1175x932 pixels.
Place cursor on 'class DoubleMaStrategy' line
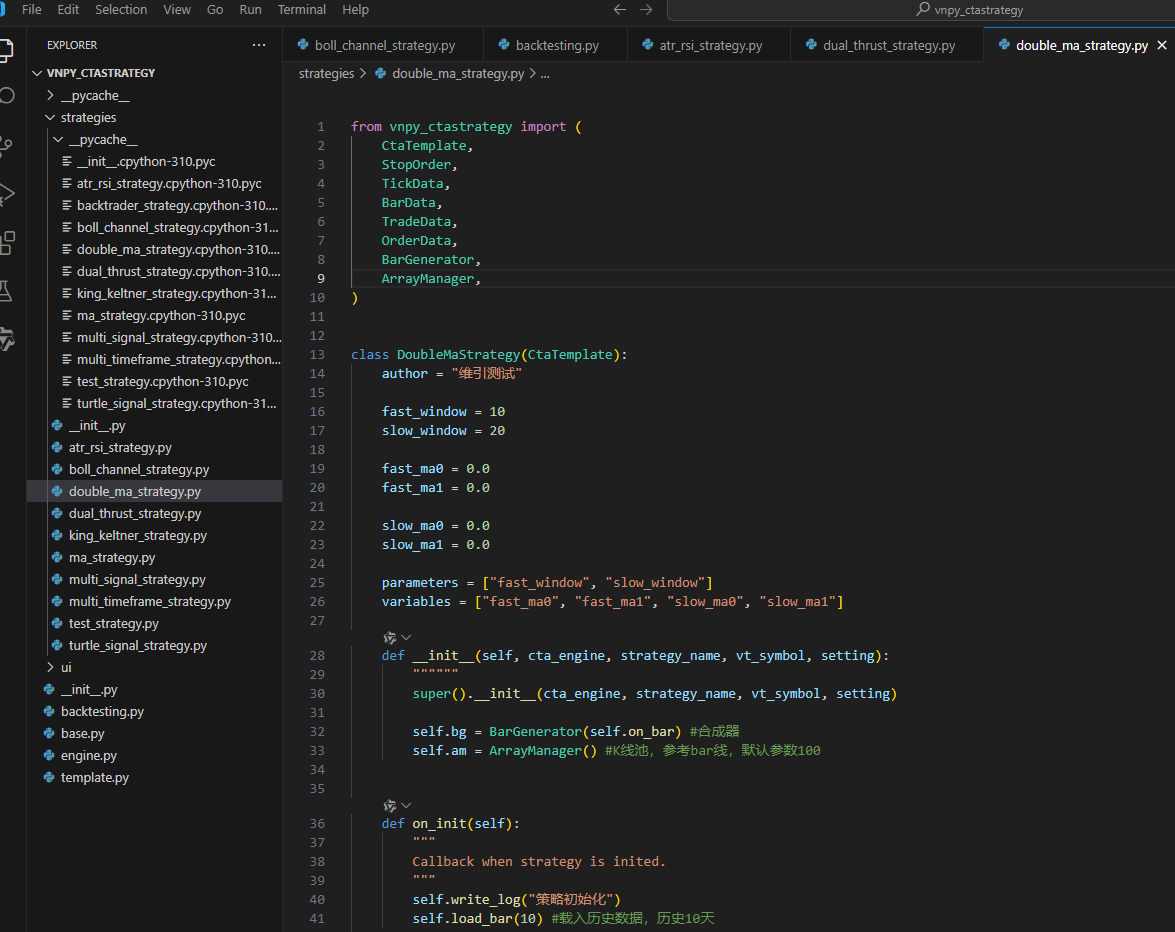[x=489, y=354]
